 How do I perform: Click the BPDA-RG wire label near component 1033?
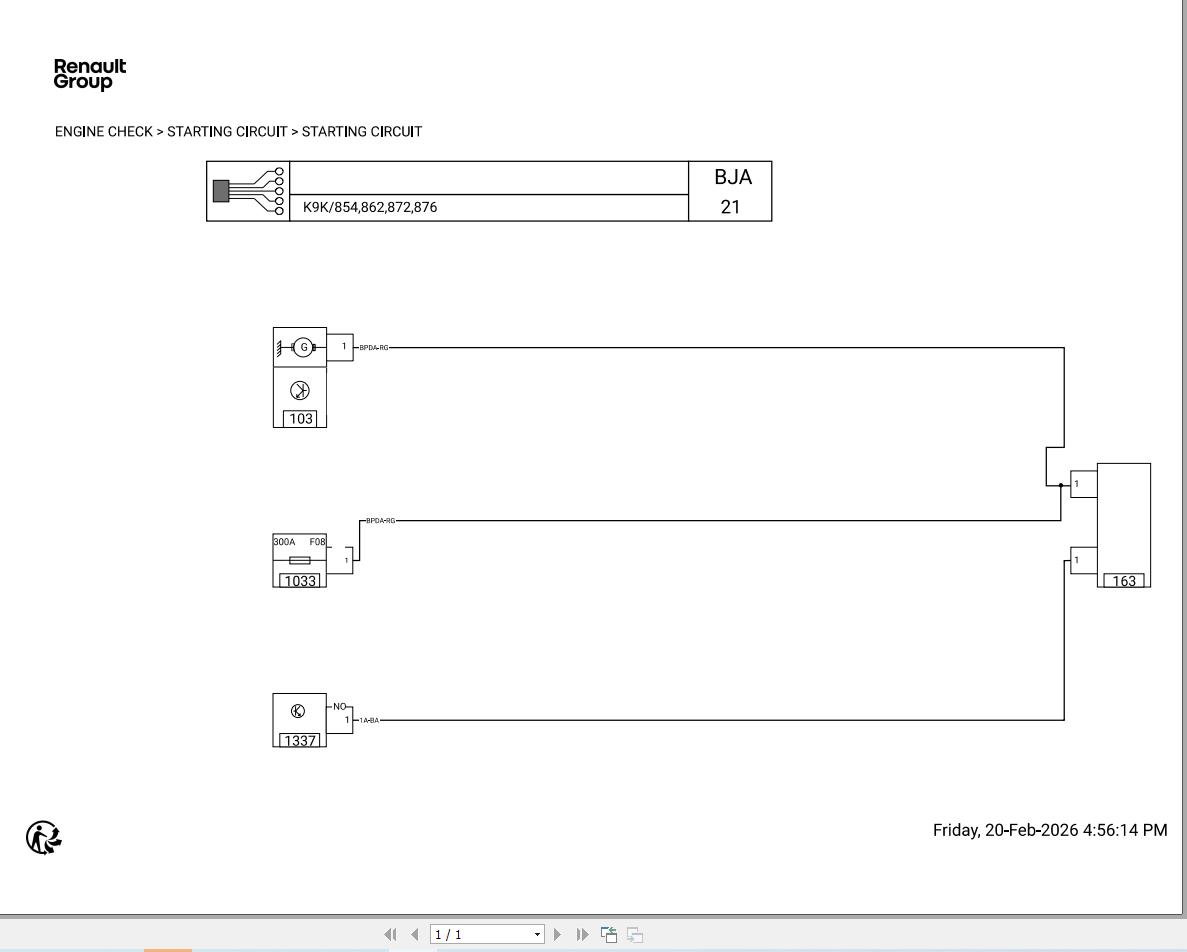click(381, 521)
